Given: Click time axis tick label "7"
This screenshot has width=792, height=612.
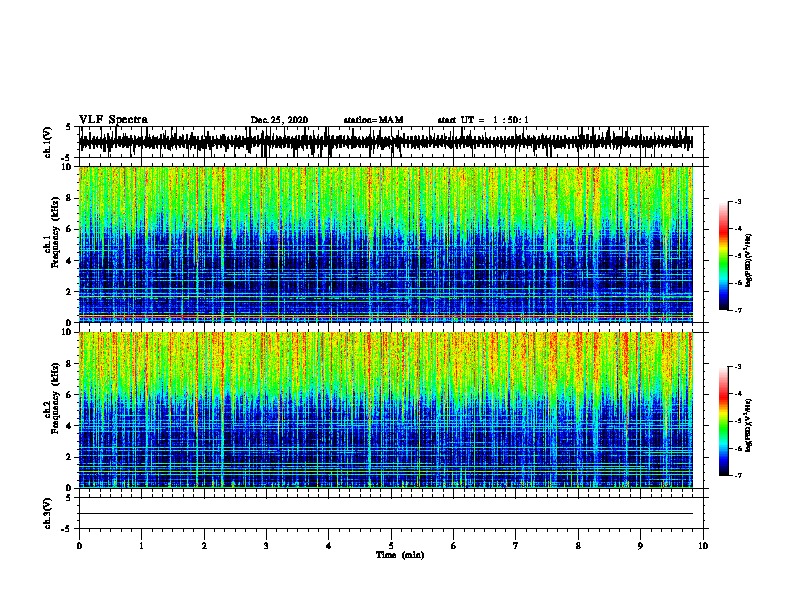Looking at the screenshot, I should (x=516, y=546).
